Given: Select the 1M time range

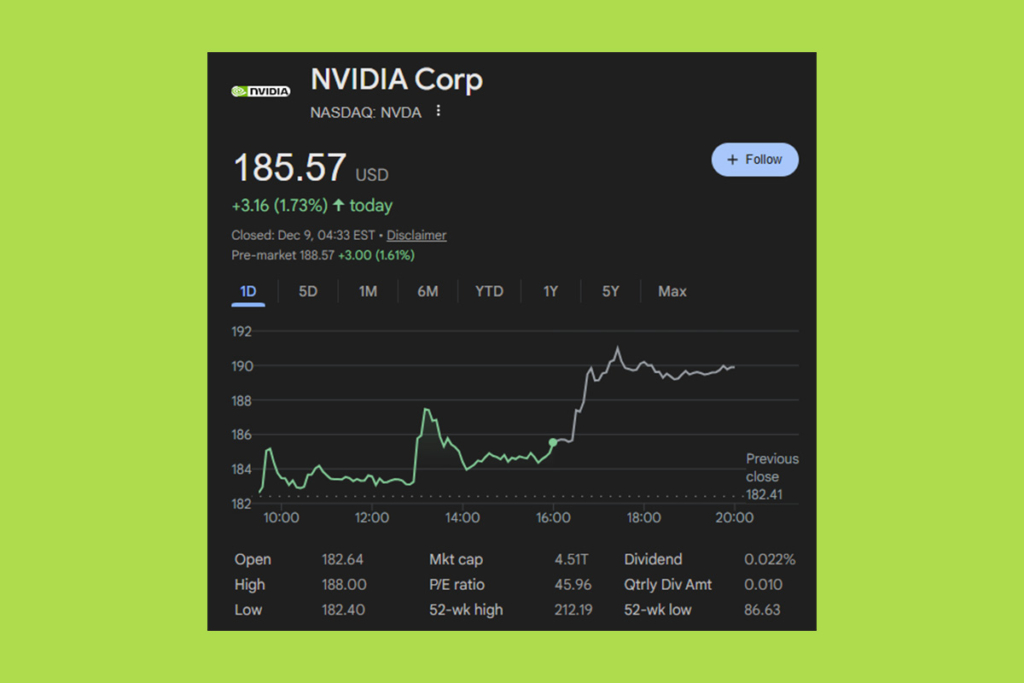Looking at the screenshot, I should pos(367,291).
